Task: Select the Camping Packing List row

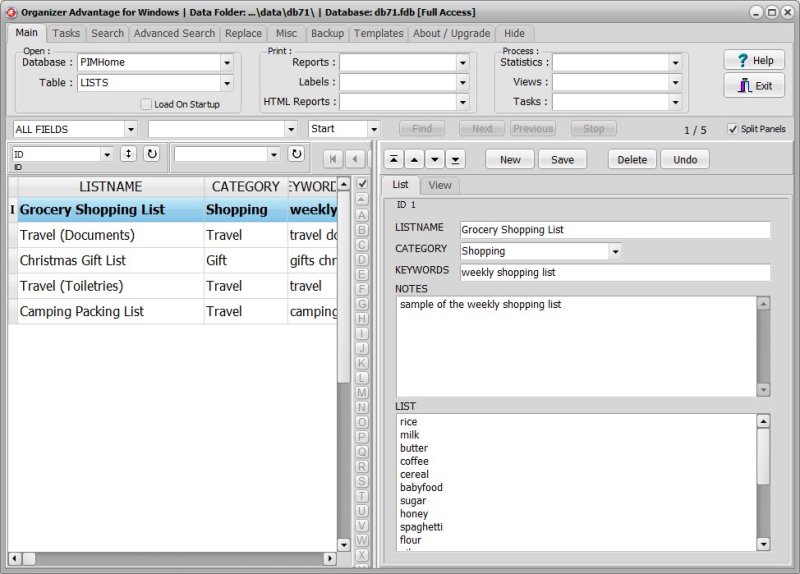Action: [172, 312]
